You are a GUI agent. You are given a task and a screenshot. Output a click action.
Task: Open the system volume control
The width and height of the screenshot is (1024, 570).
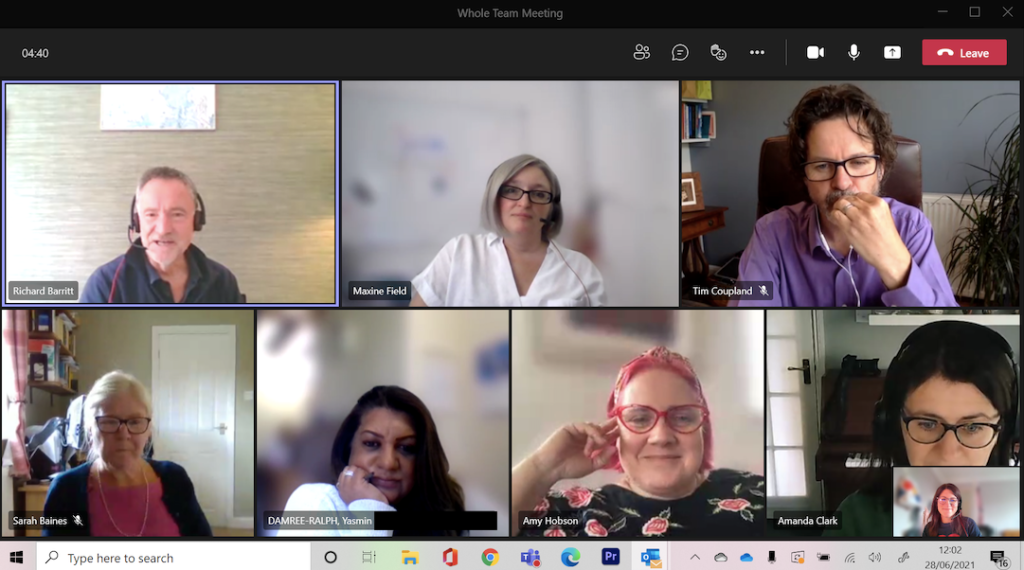point(875,557)
